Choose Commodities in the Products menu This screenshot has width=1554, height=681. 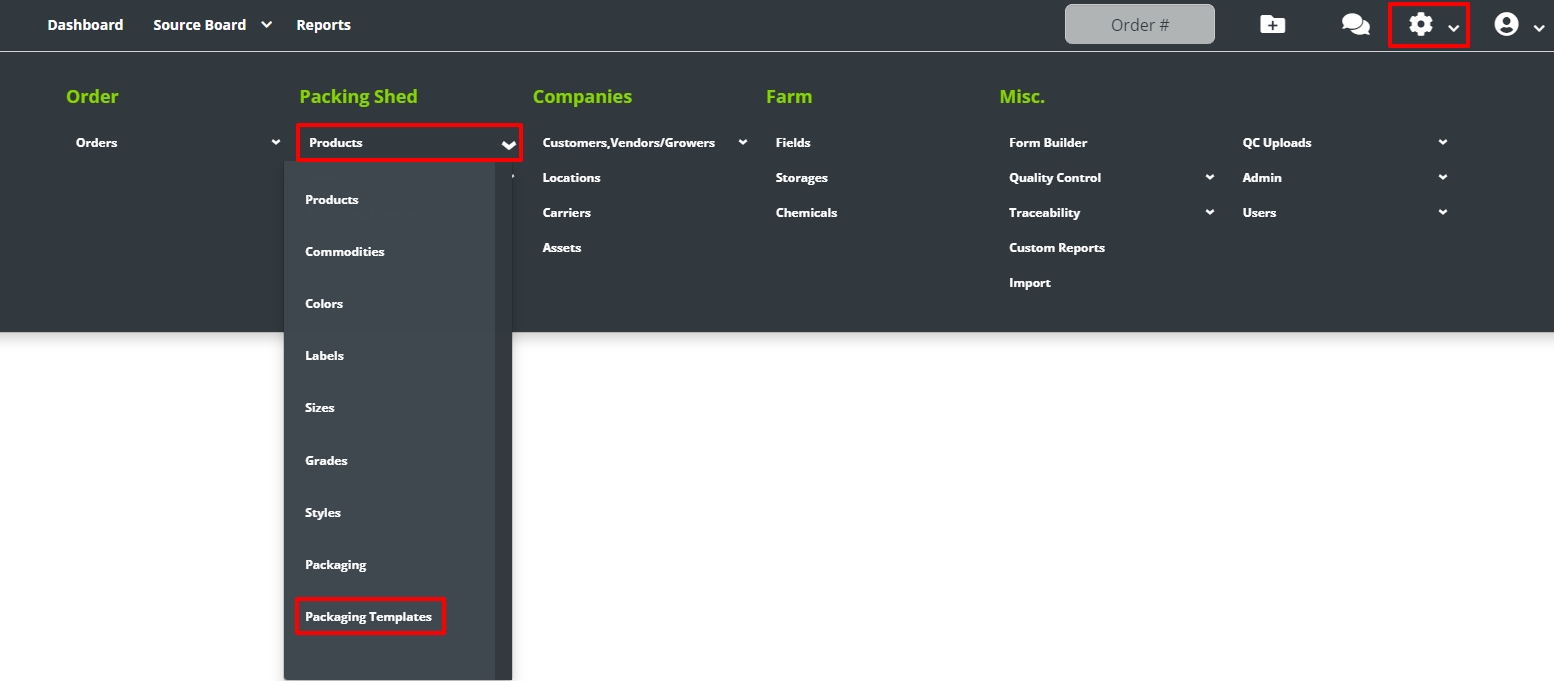(x=344, y=252)
